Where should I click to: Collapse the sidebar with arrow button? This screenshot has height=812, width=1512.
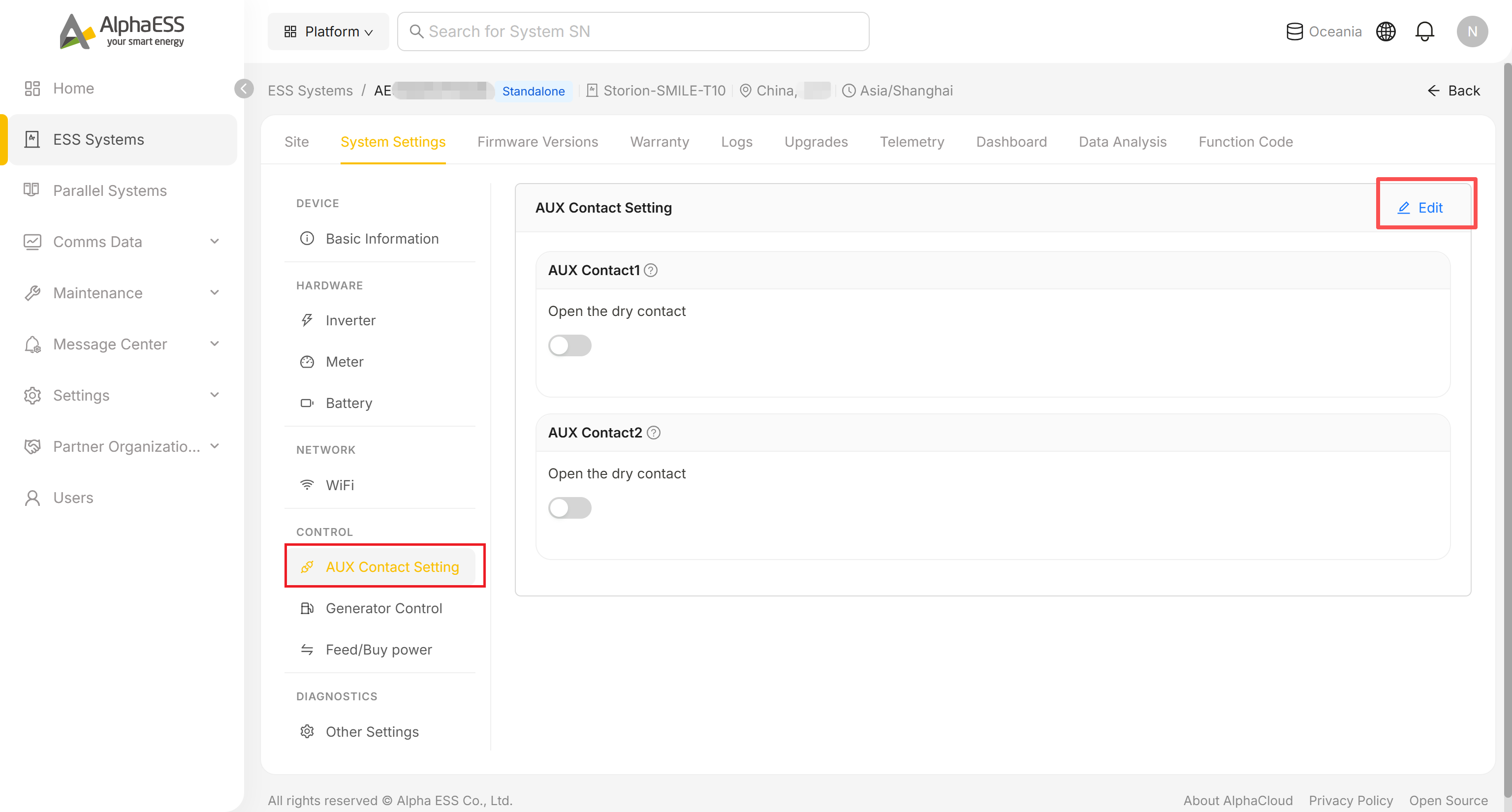point(244,89)
